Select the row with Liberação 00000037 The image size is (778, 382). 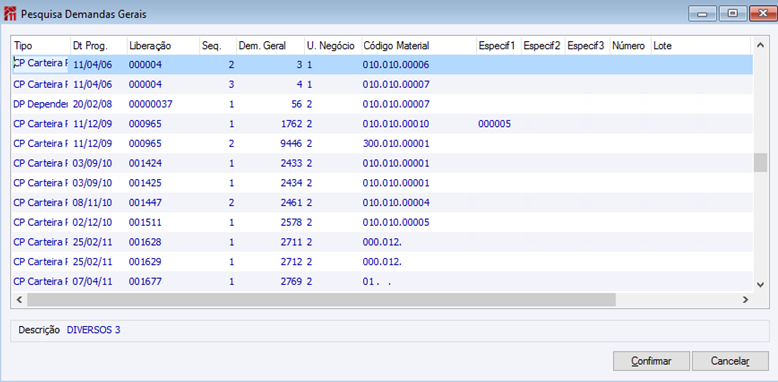[383, 104]
